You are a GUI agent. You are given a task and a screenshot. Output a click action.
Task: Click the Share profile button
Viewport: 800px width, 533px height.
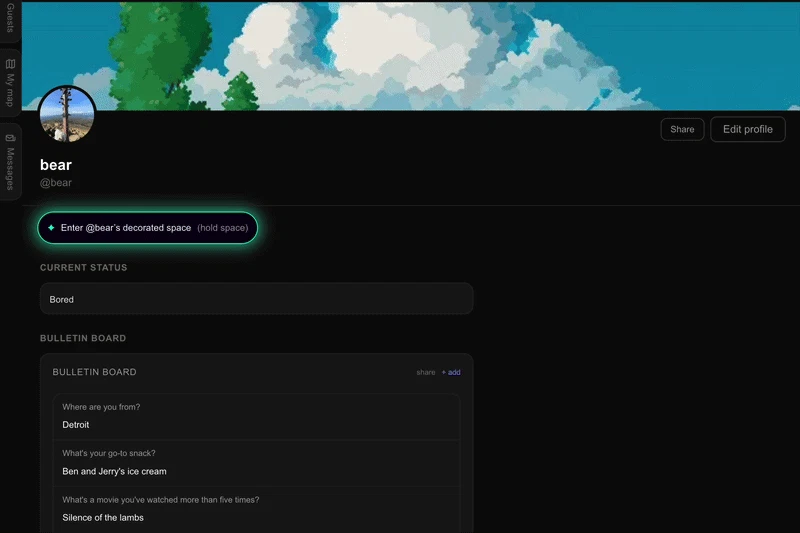682,130
